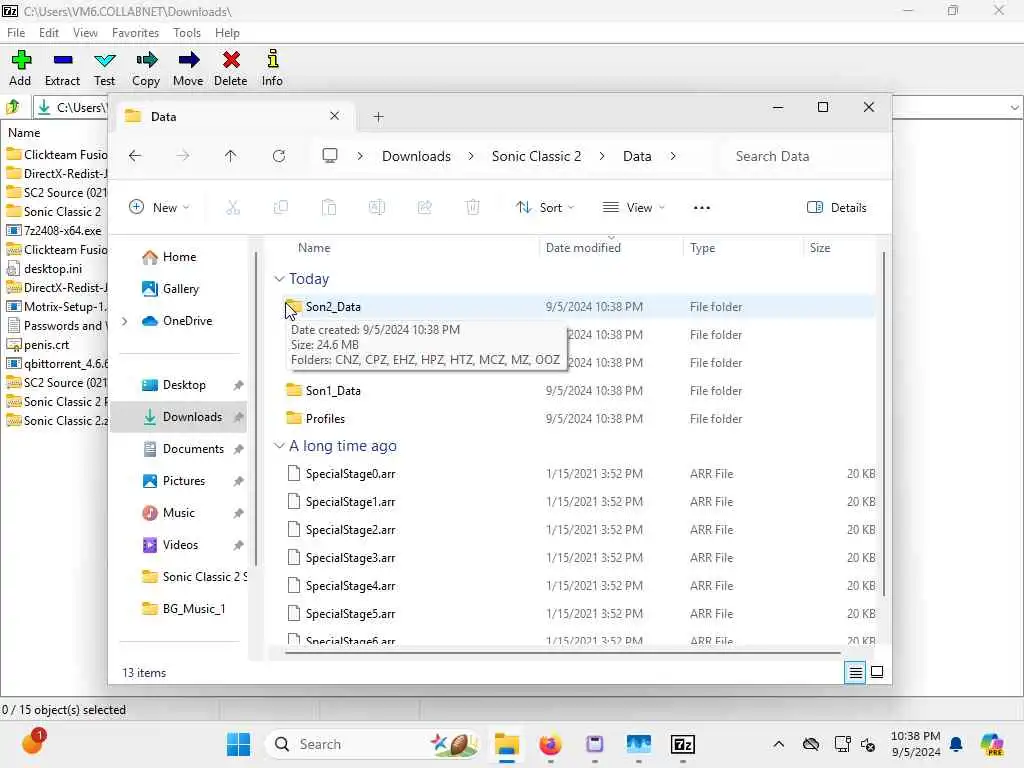Click the 7-Zip Info button
This screenshot has height=768, width=1024.
[x=272, y=69]
